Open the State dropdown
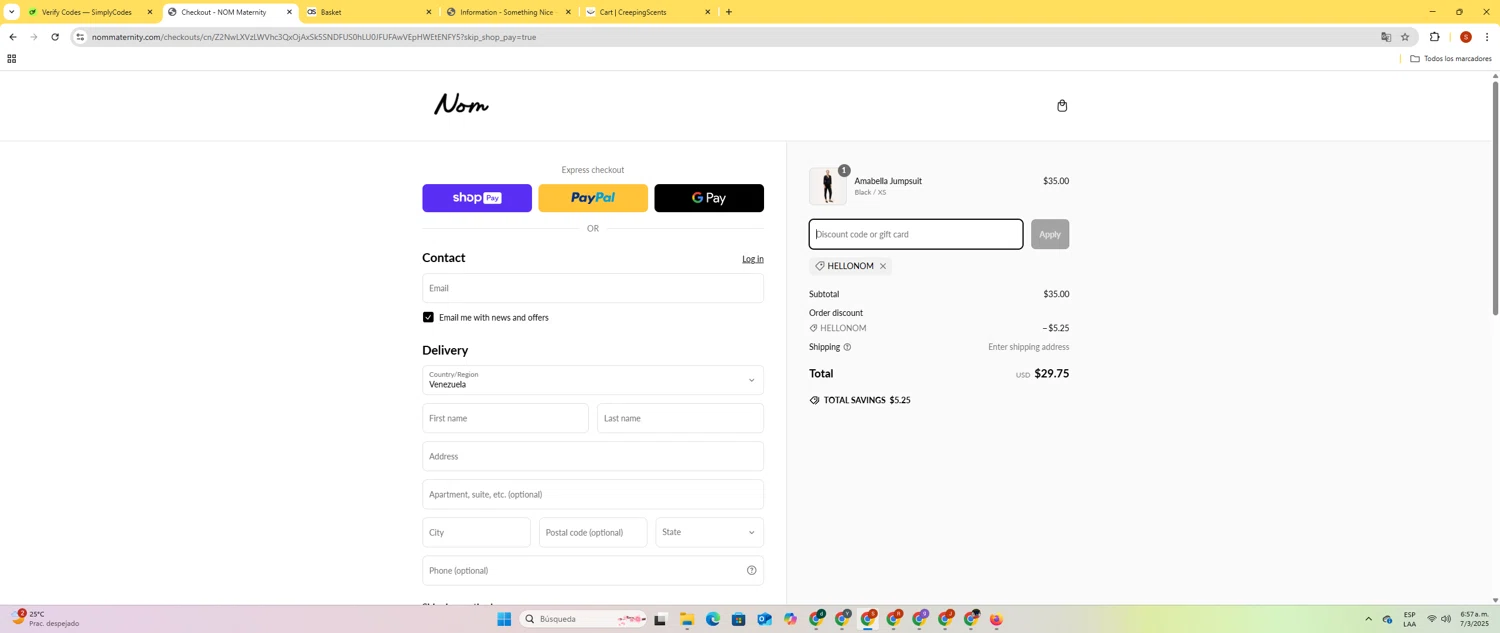Viewport: 1500px width, 633px height. click(709, 532)
